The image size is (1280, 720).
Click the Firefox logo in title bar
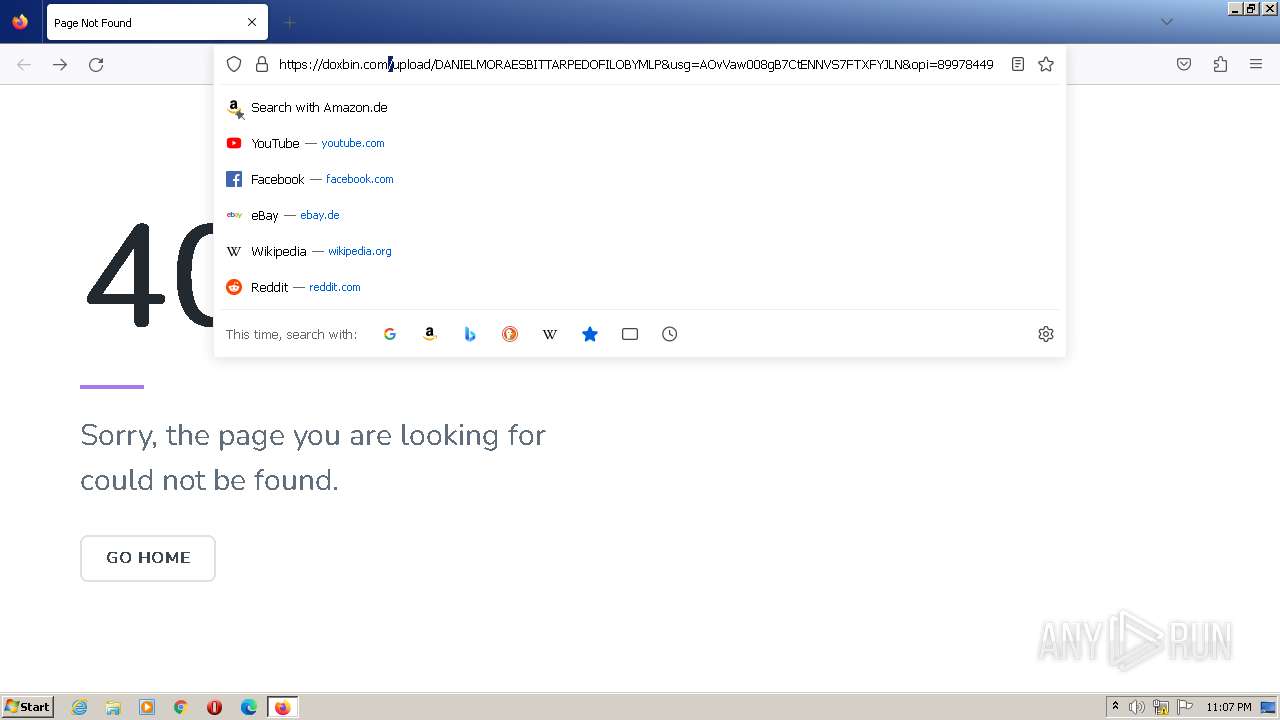pos(20,22)
